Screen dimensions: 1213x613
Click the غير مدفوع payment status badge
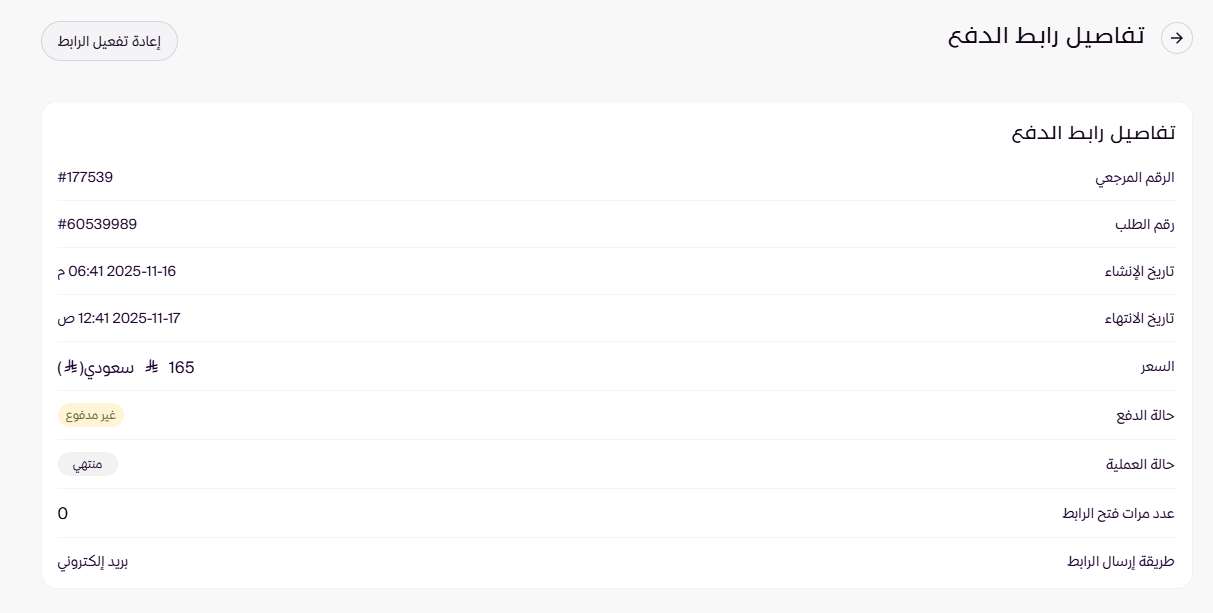point(90,415)
